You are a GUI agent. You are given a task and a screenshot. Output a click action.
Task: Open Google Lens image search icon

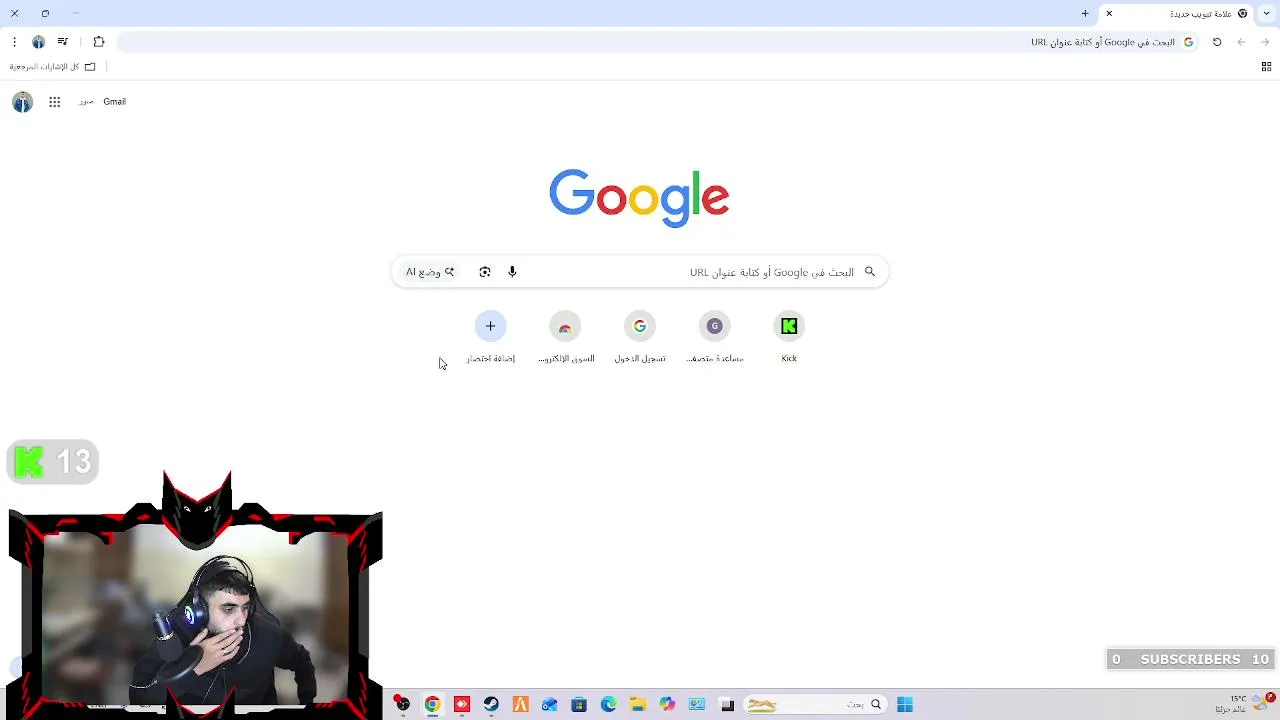(485, 272)
